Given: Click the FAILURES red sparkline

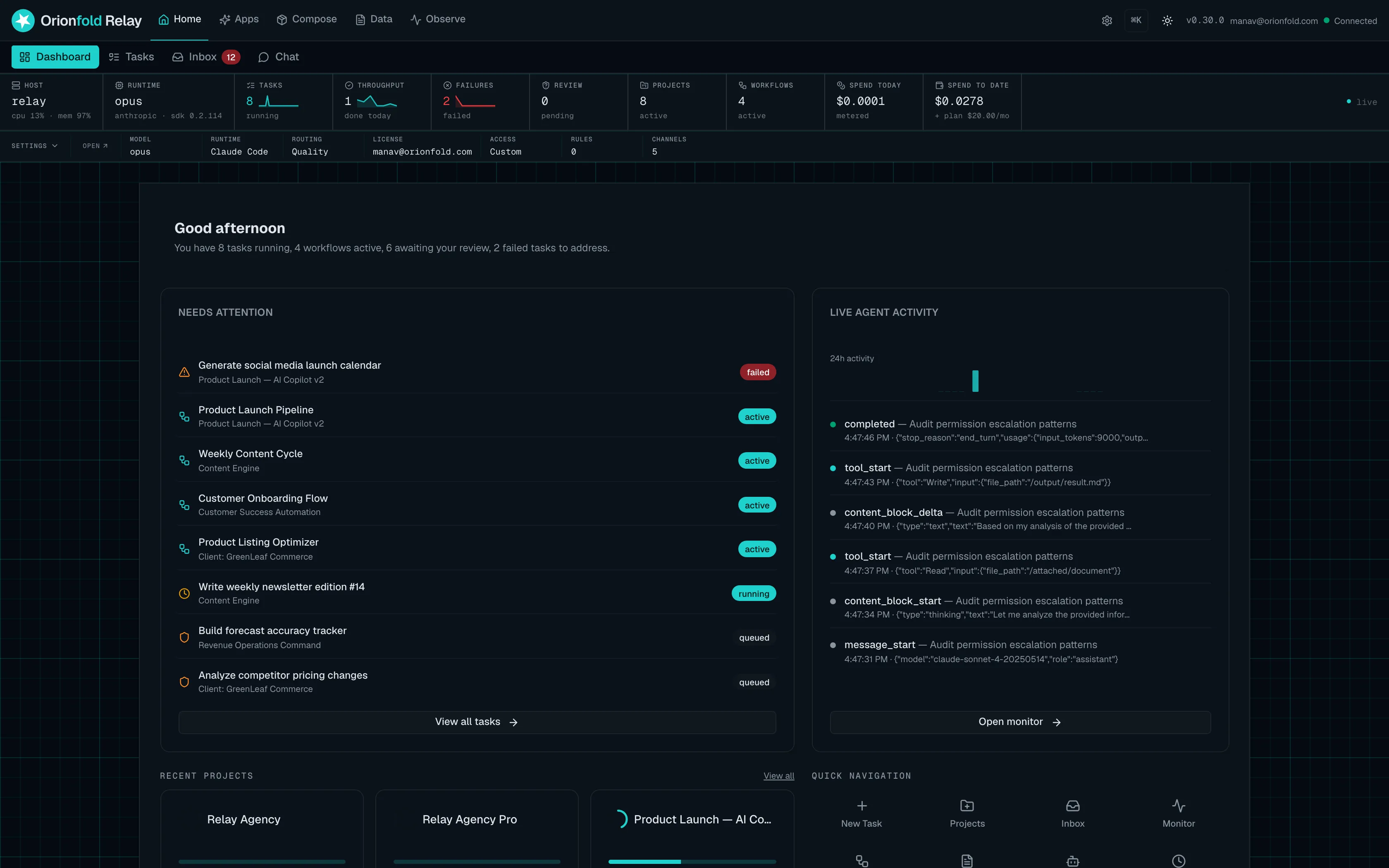Looking at the screenshot, I should pyautogui.click(x=475, y=102).
